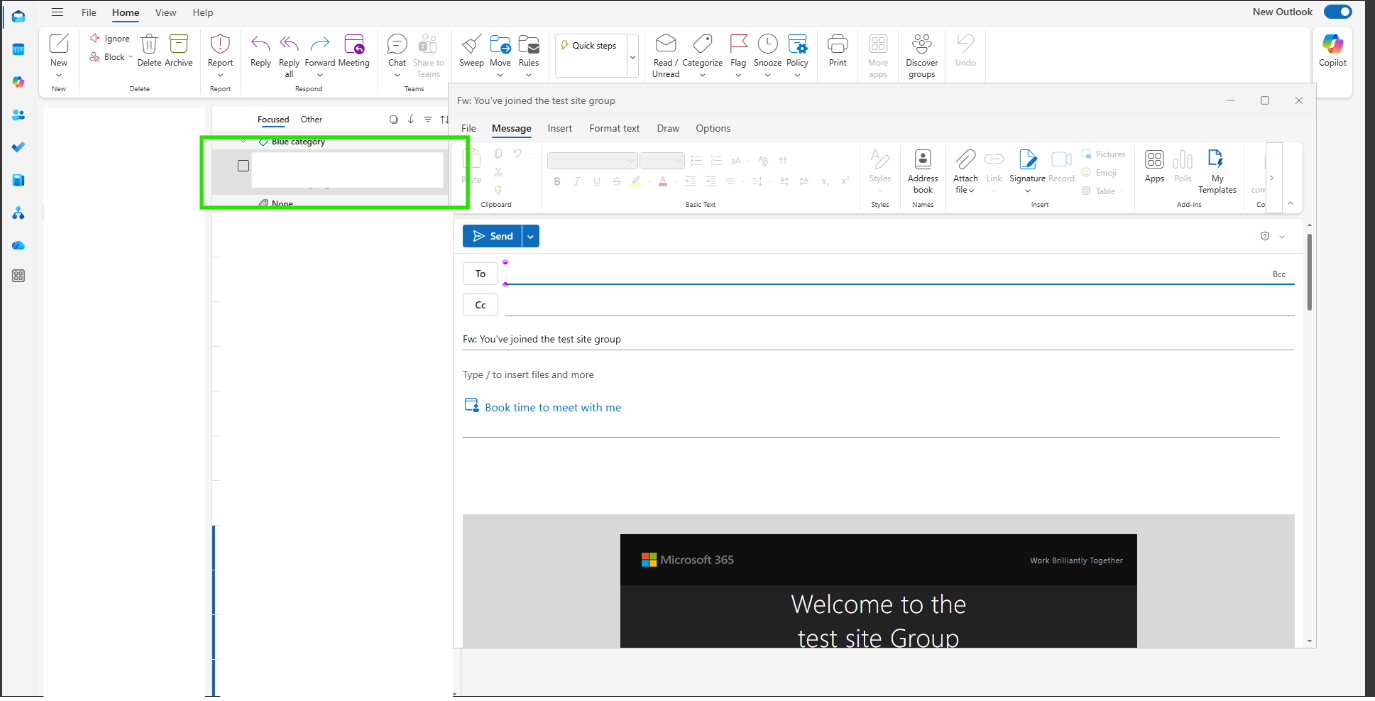Click the message body placeholder Type / to insert

pos(528,375)
